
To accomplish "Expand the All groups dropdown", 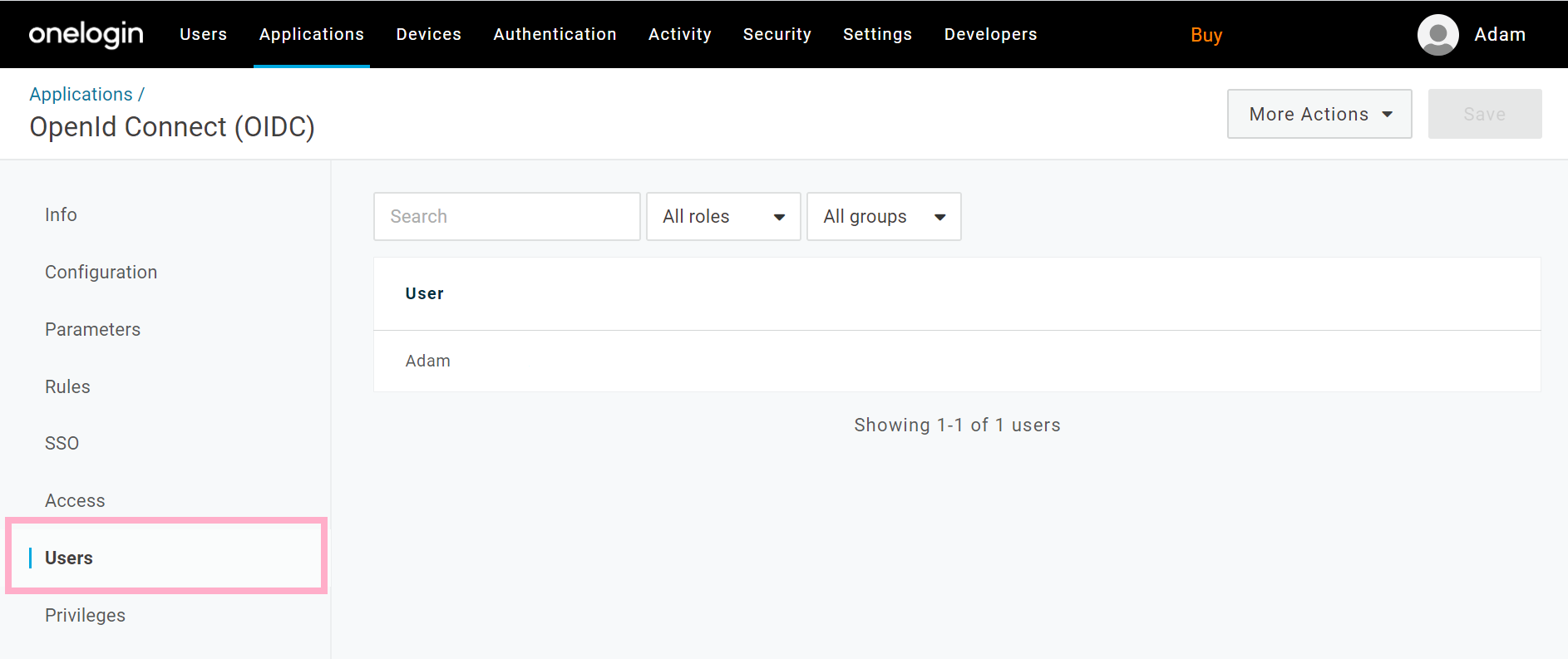I will pos(884,217).
